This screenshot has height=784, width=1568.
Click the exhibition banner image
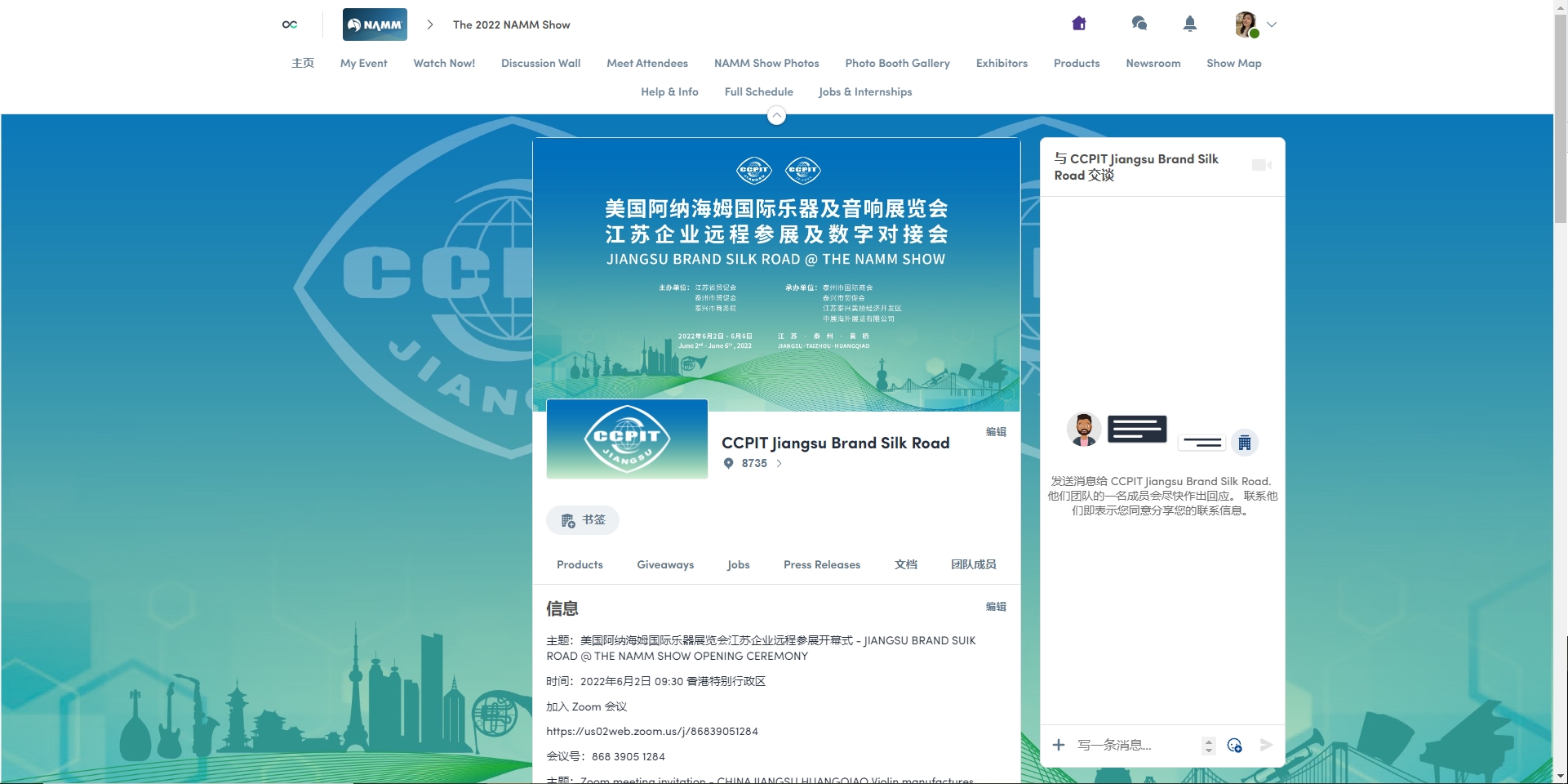click(x=776, y=274)
